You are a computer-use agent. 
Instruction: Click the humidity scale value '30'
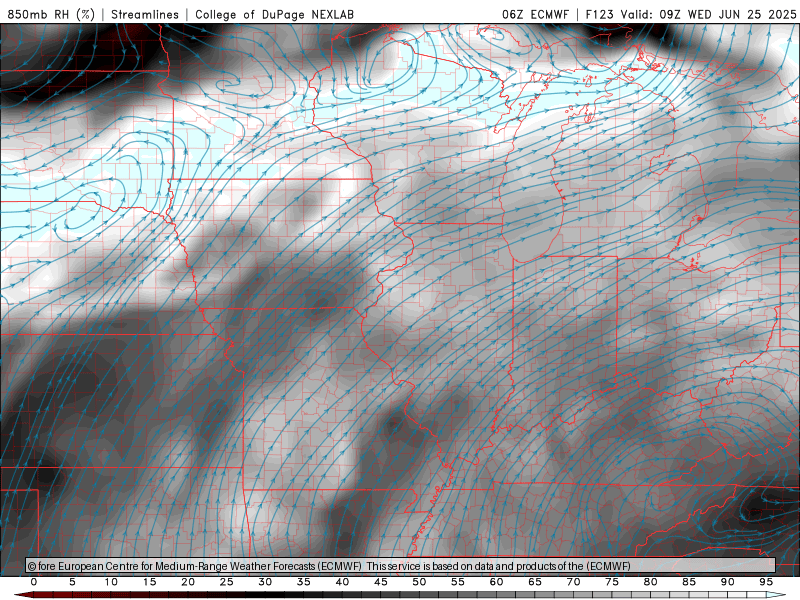(265, 582)
